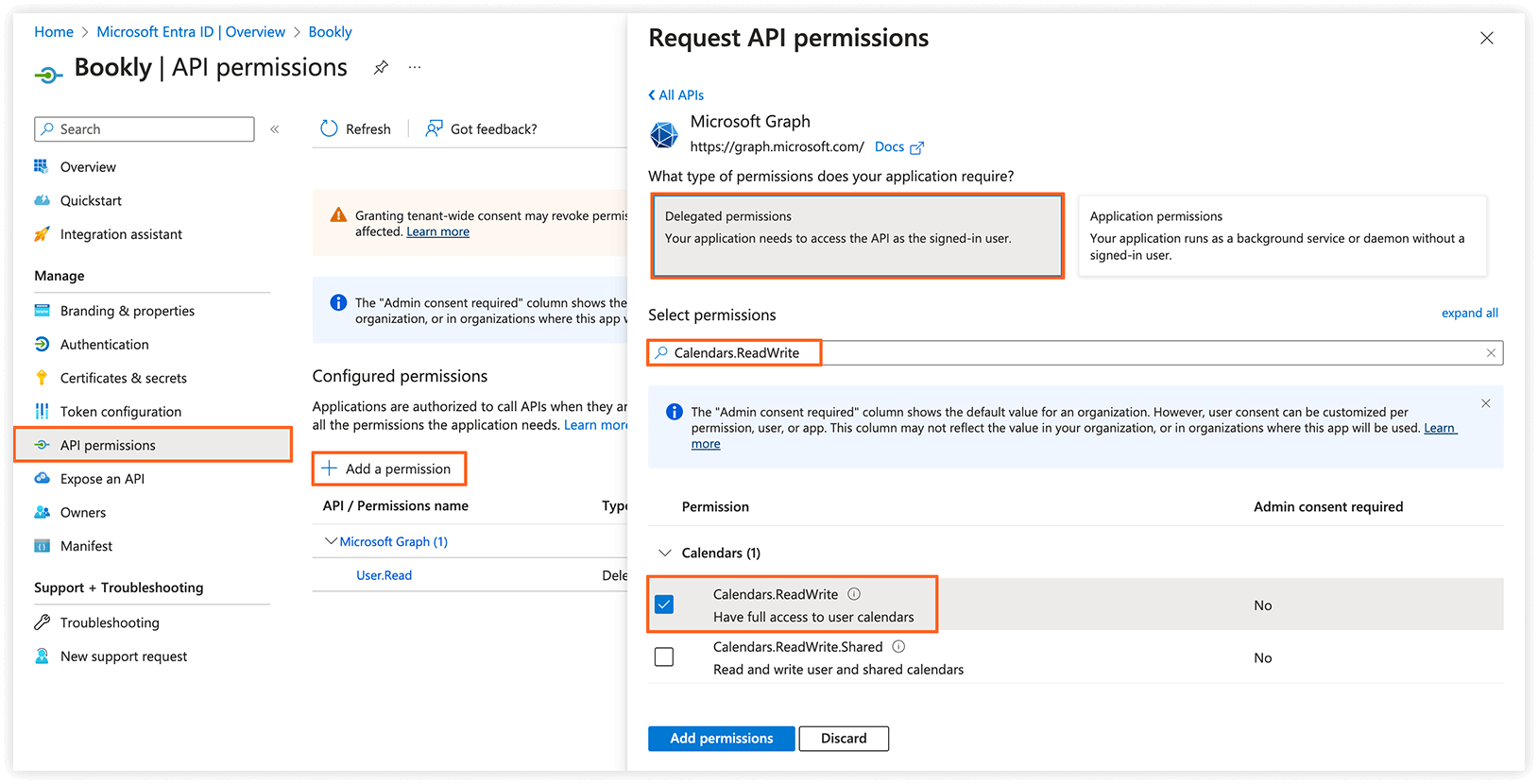Screen dimensions: 1538x784
Task: Open Troubleshooting in the sidebar
Action: (x=110, y=622)
